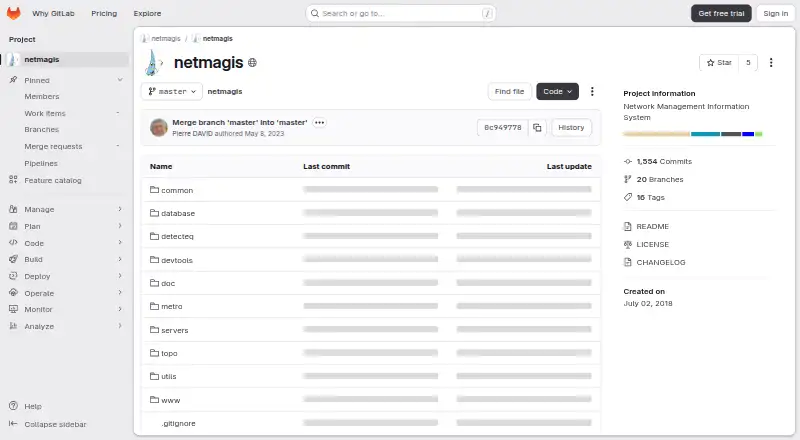Click the Analyze chart icon
Viewport: 800px width, 440px height.
(13, 326)
